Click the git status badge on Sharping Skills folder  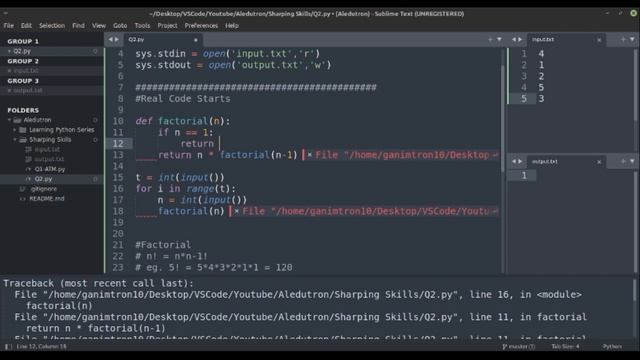(95, 140)
